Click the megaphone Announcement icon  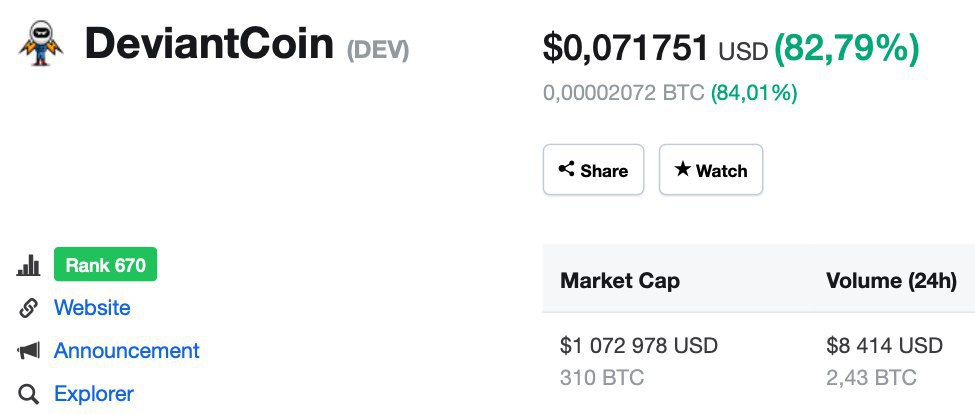click(x=29, y=351)
